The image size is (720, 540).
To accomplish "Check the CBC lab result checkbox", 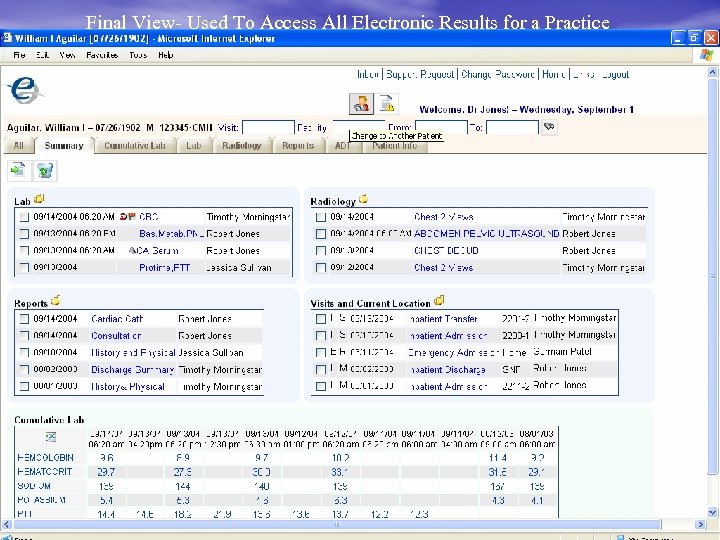I will point(24,217).
